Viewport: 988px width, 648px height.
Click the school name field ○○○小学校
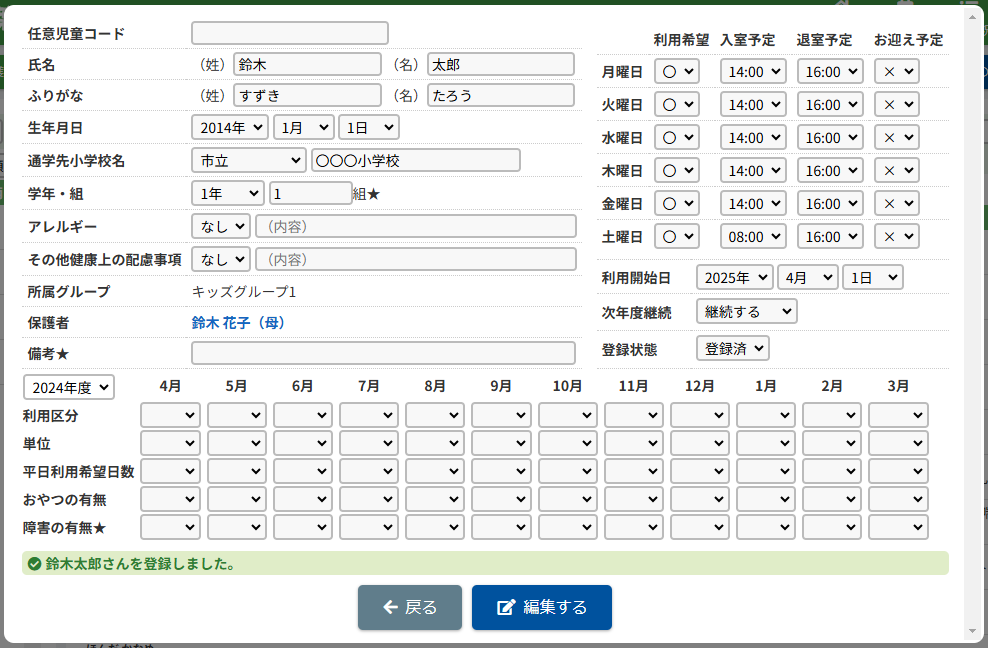415,160
